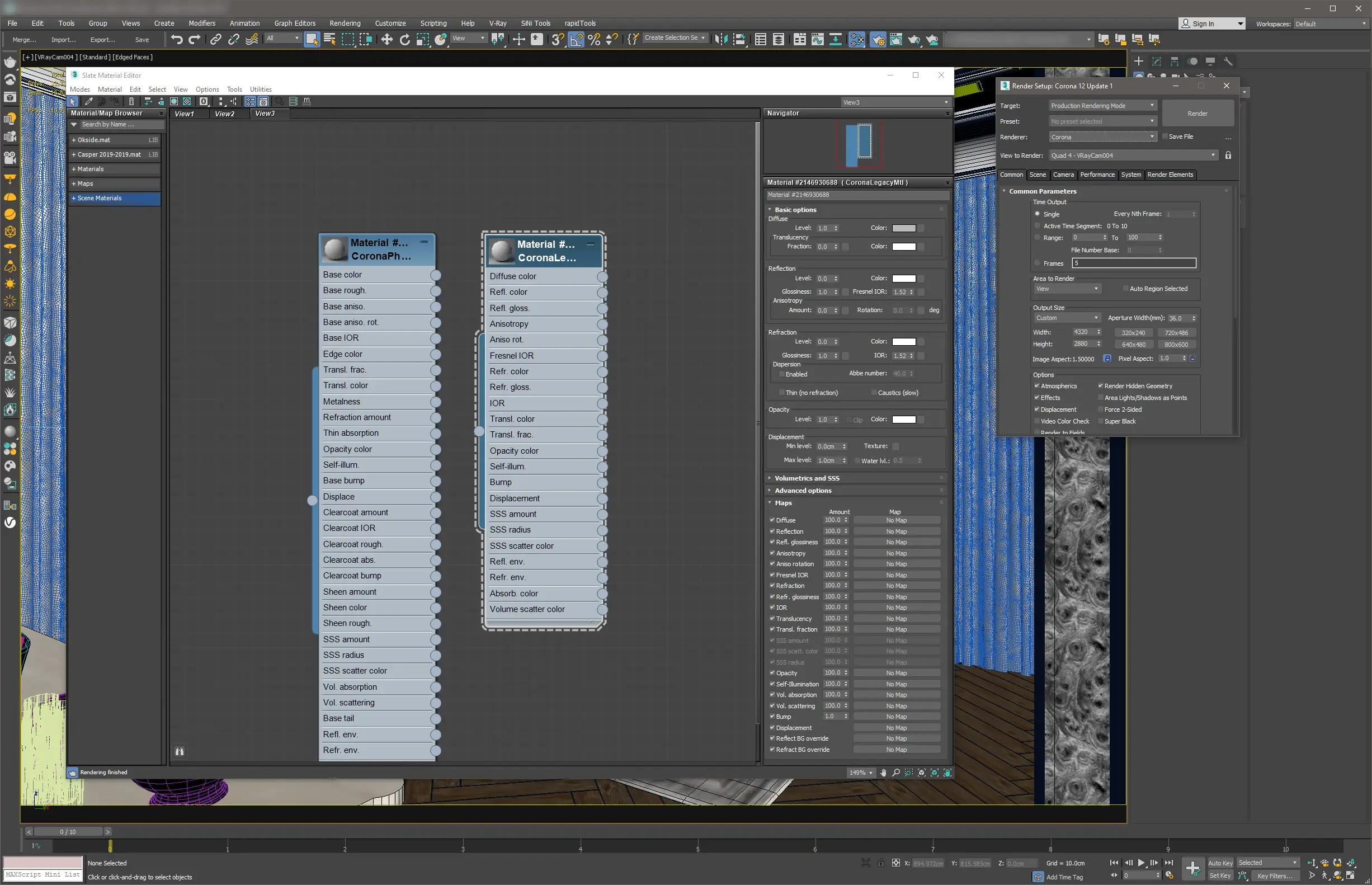Screen dimensions: 1372x885
Task: Click the 320x240 output size preset
Action: click(1133, 332)
